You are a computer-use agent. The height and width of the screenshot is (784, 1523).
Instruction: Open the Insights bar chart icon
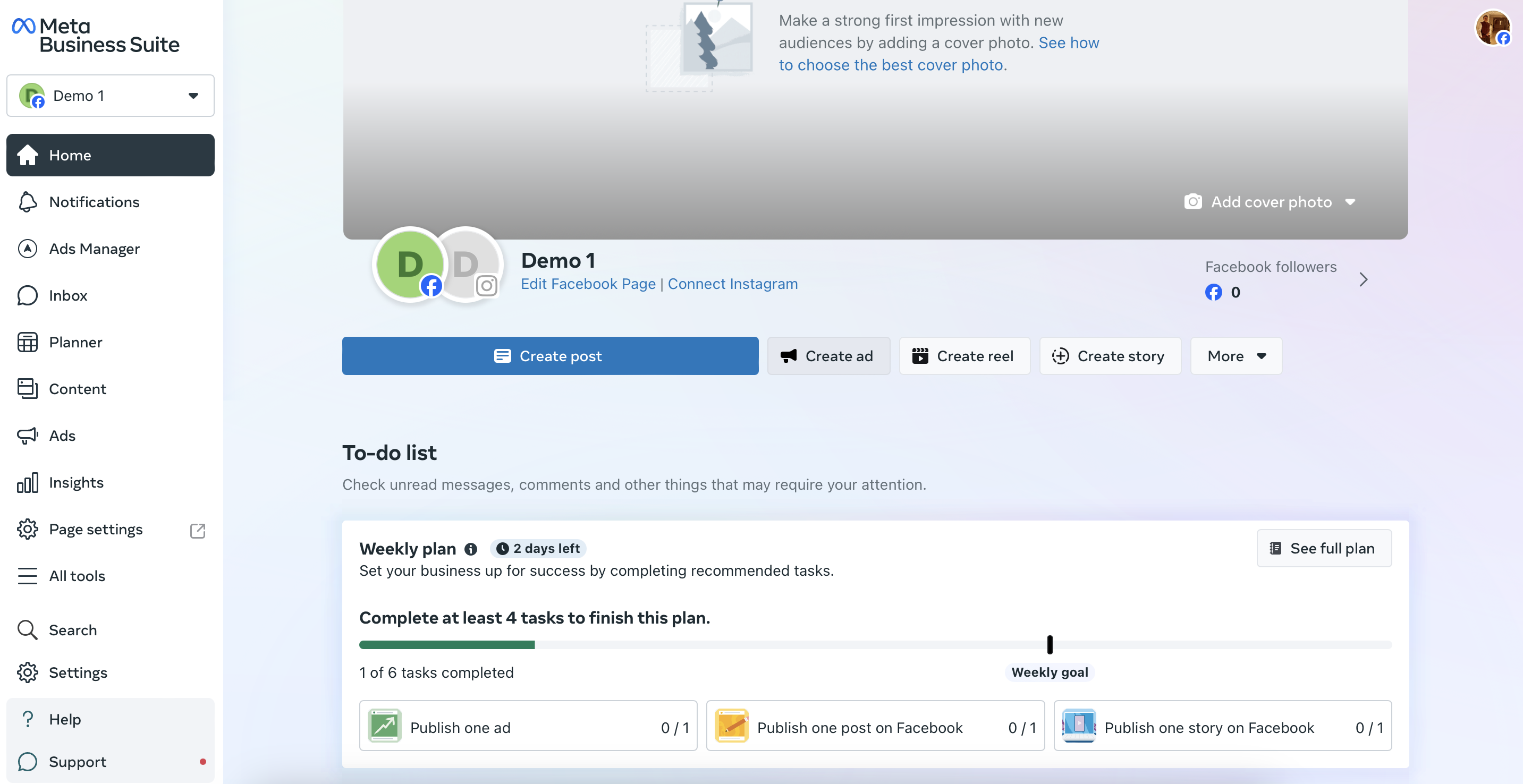point(27,482)
